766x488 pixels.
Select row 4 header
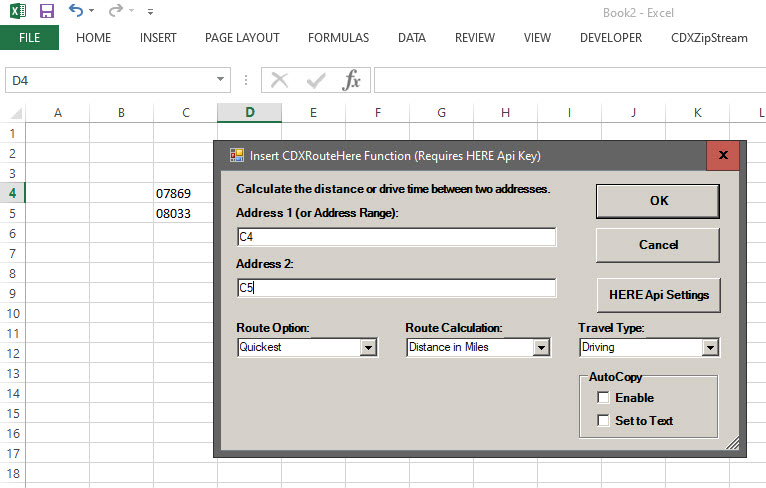pos(12,193)
